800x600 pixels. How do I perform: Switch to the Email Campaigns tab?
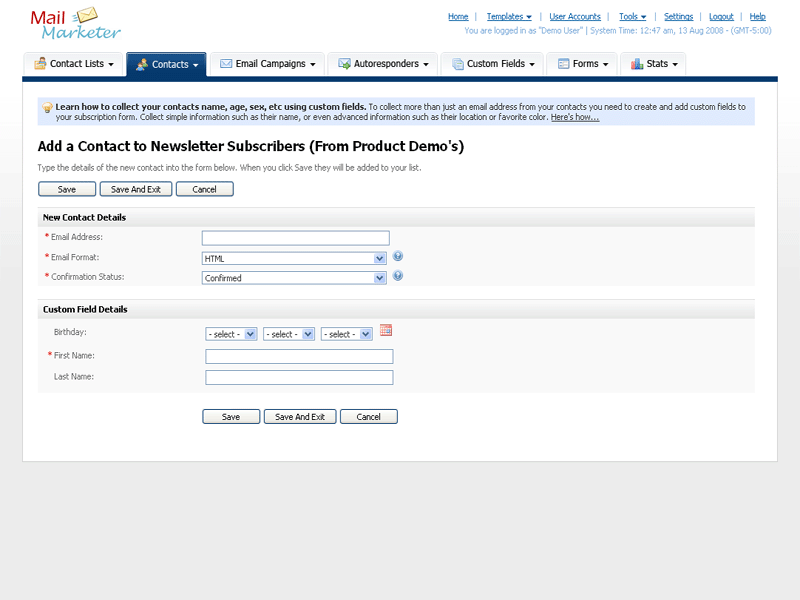(267, 64)
